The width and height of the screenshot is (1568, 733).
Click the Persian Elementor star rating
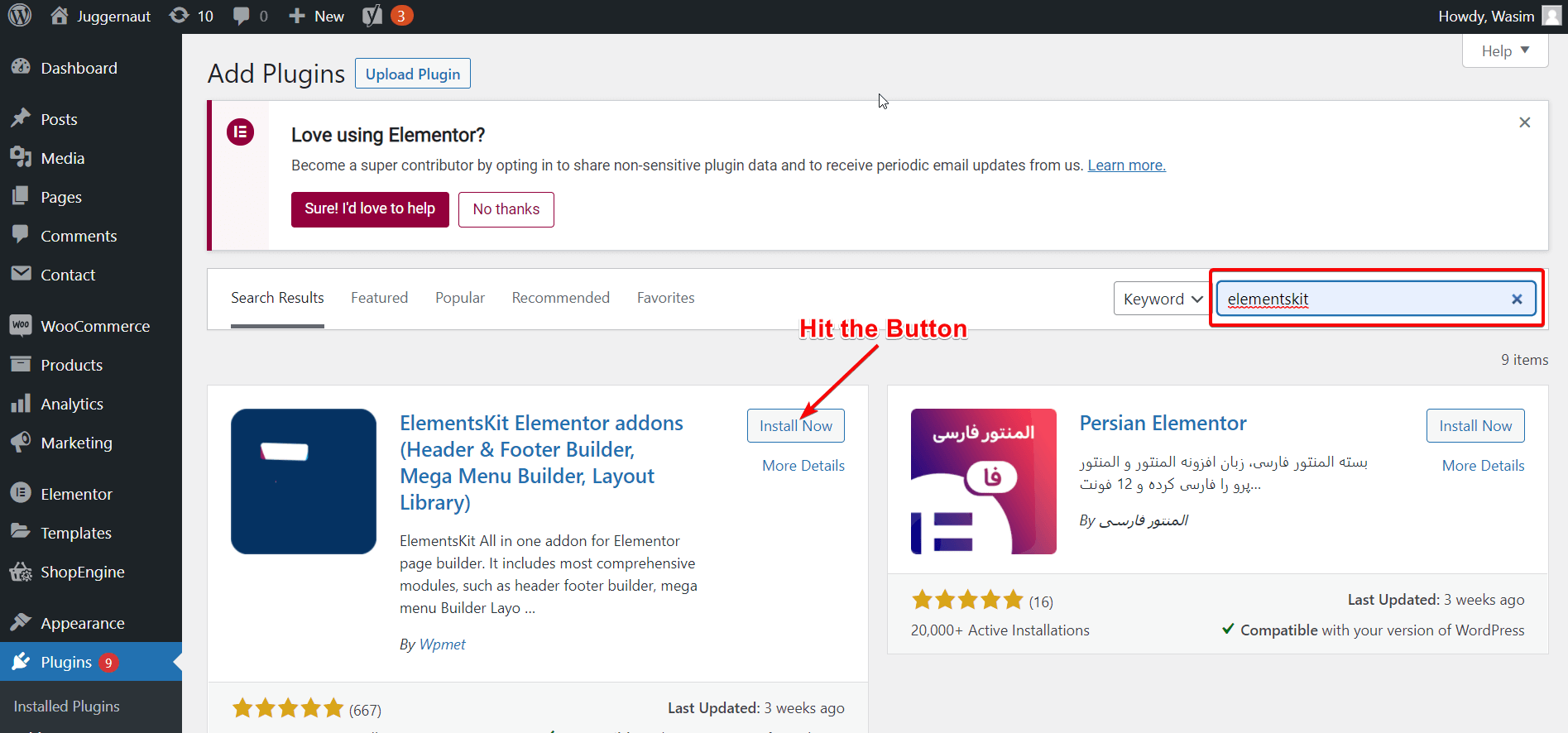click(x=967, y=600)
